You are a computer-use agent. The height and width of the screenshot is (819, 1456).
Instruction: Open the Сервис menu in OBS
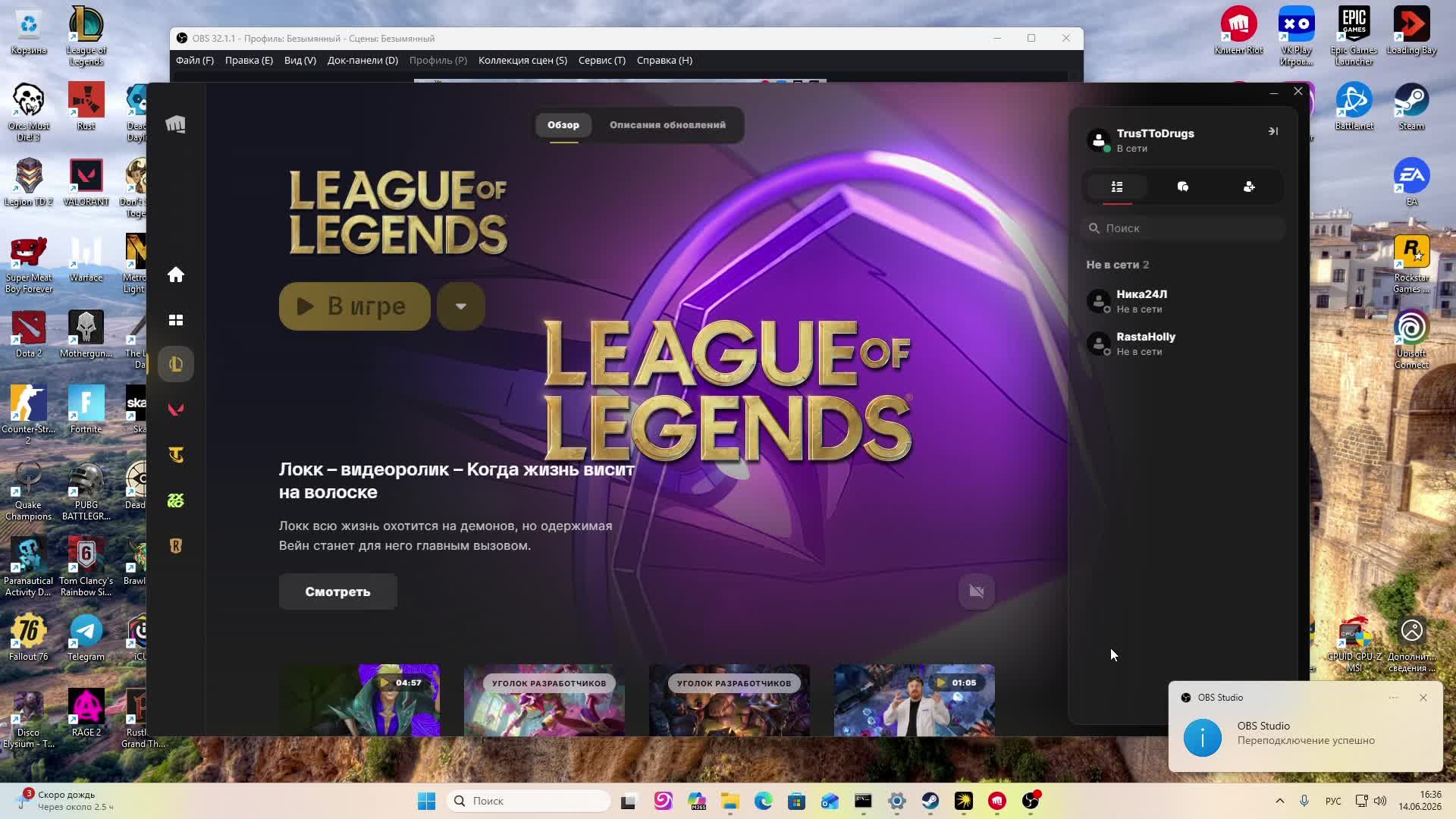(602, 61)
